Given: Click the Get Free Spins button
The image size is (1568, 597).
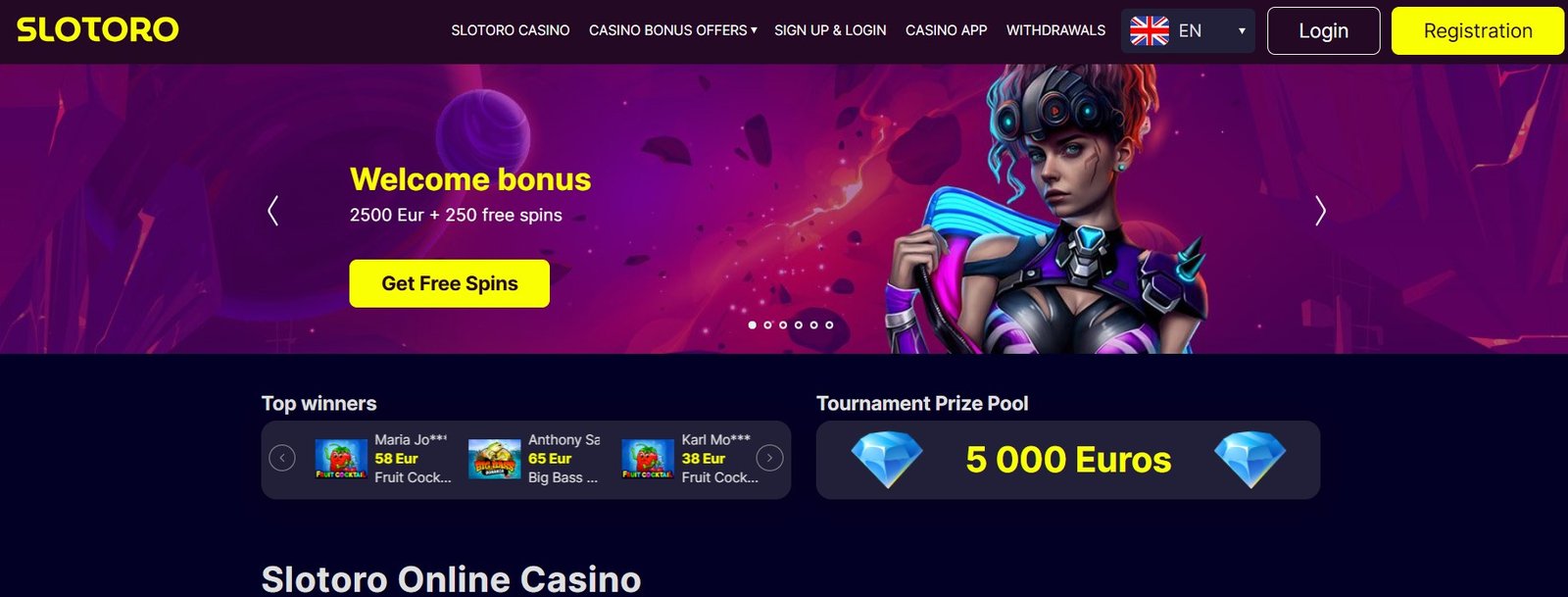Looking at the screenshot, I should coord(450,283).
